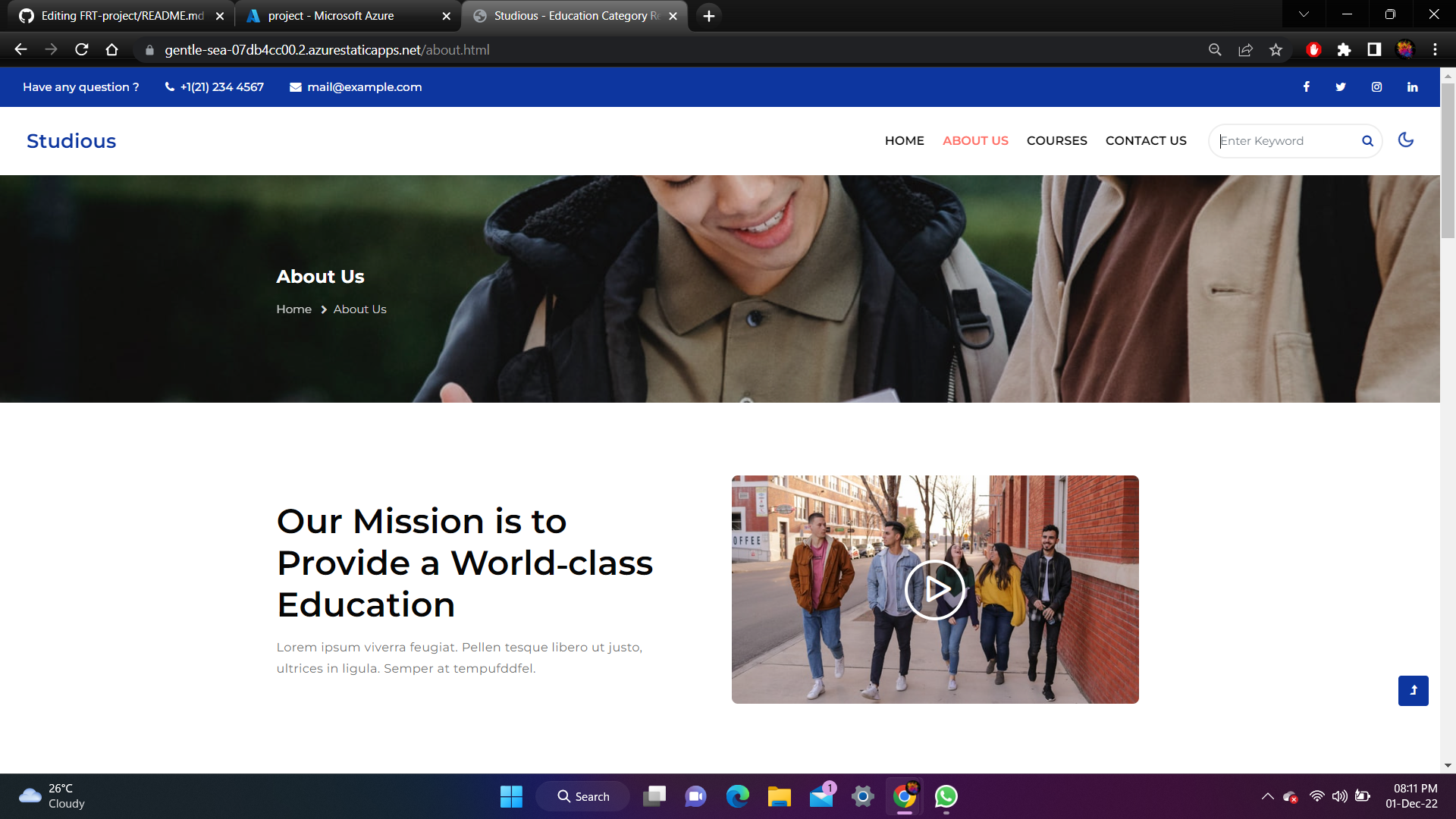Open Chrome three-dot menu

(x=1435, y=50)
